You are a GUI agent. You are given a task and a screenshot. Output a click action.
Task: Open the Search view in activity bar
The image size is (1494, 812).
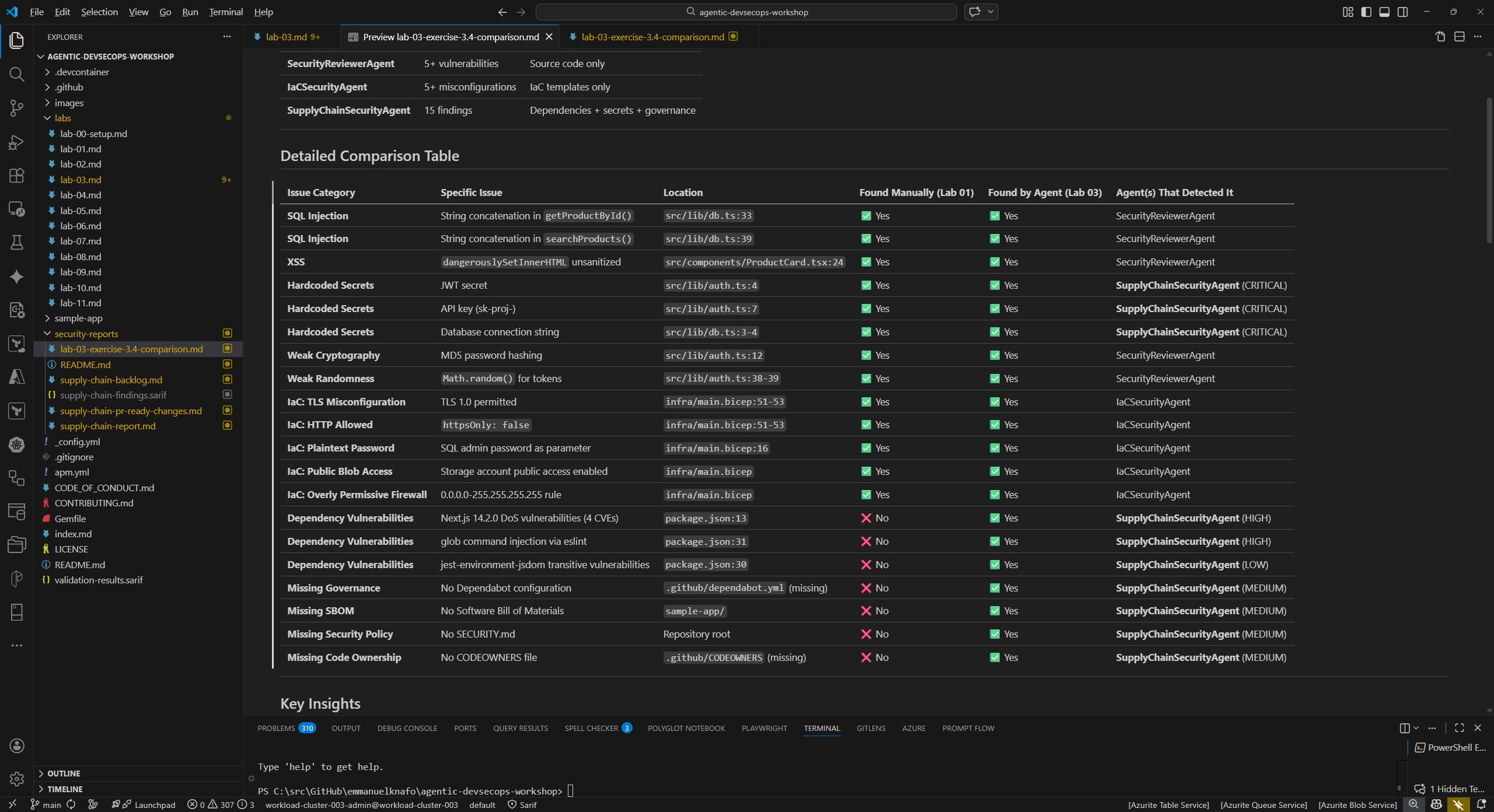coord(16,74)
